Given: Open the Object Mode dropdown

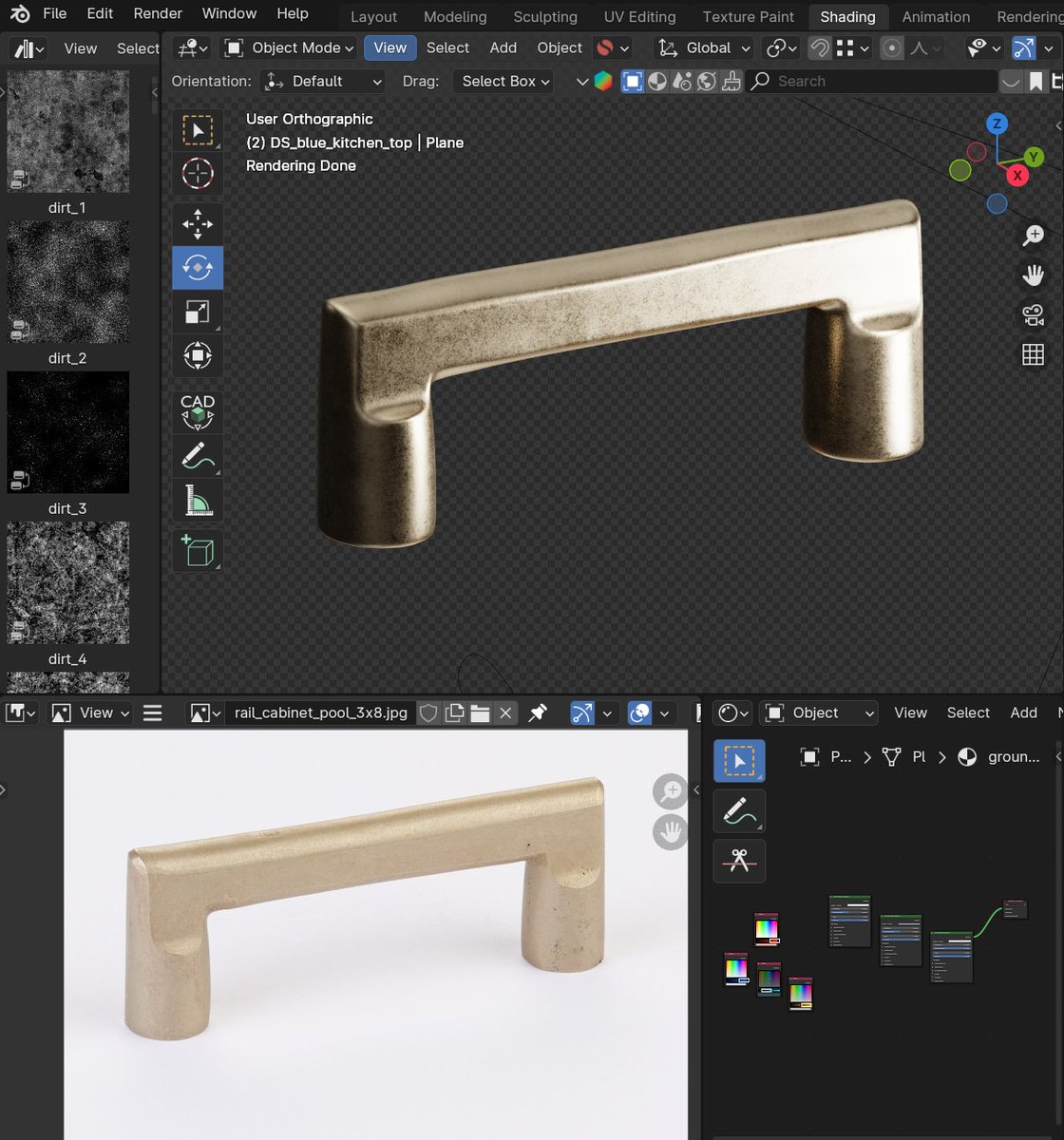Looking at the screenshot, I should 287,47.
